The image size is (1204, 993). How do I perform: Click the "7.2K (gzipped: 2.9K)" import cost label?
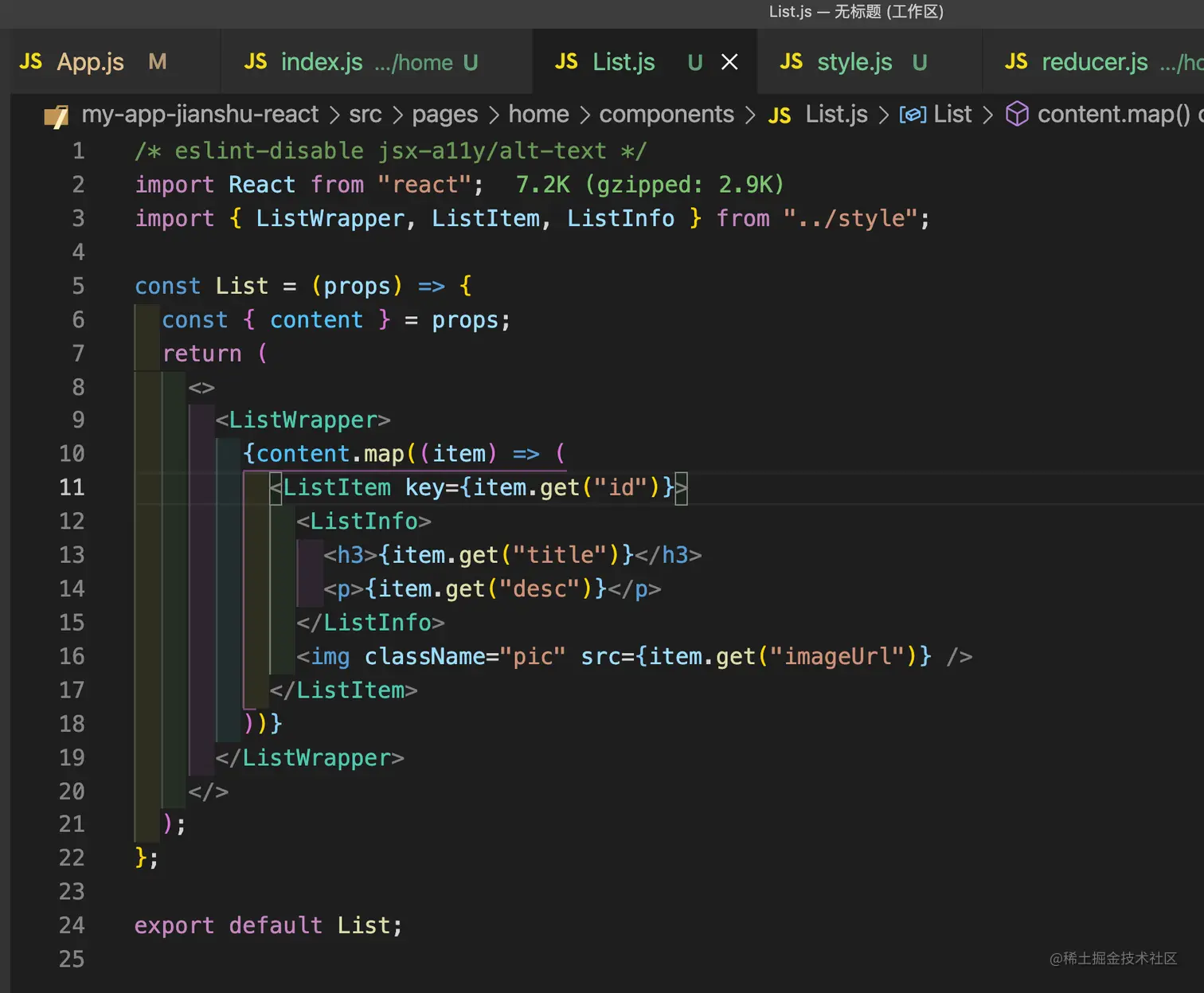pos(650,185)
